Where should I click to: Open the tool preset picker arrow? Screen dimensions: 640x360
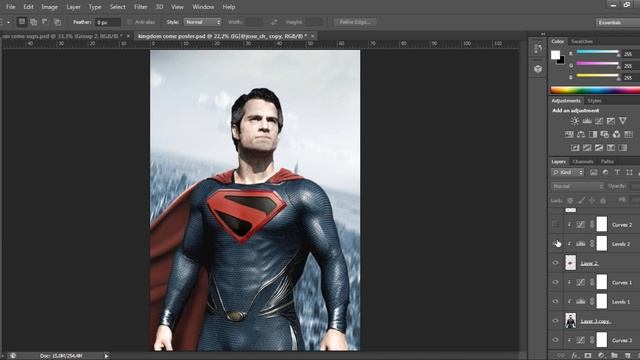point(8,22)
